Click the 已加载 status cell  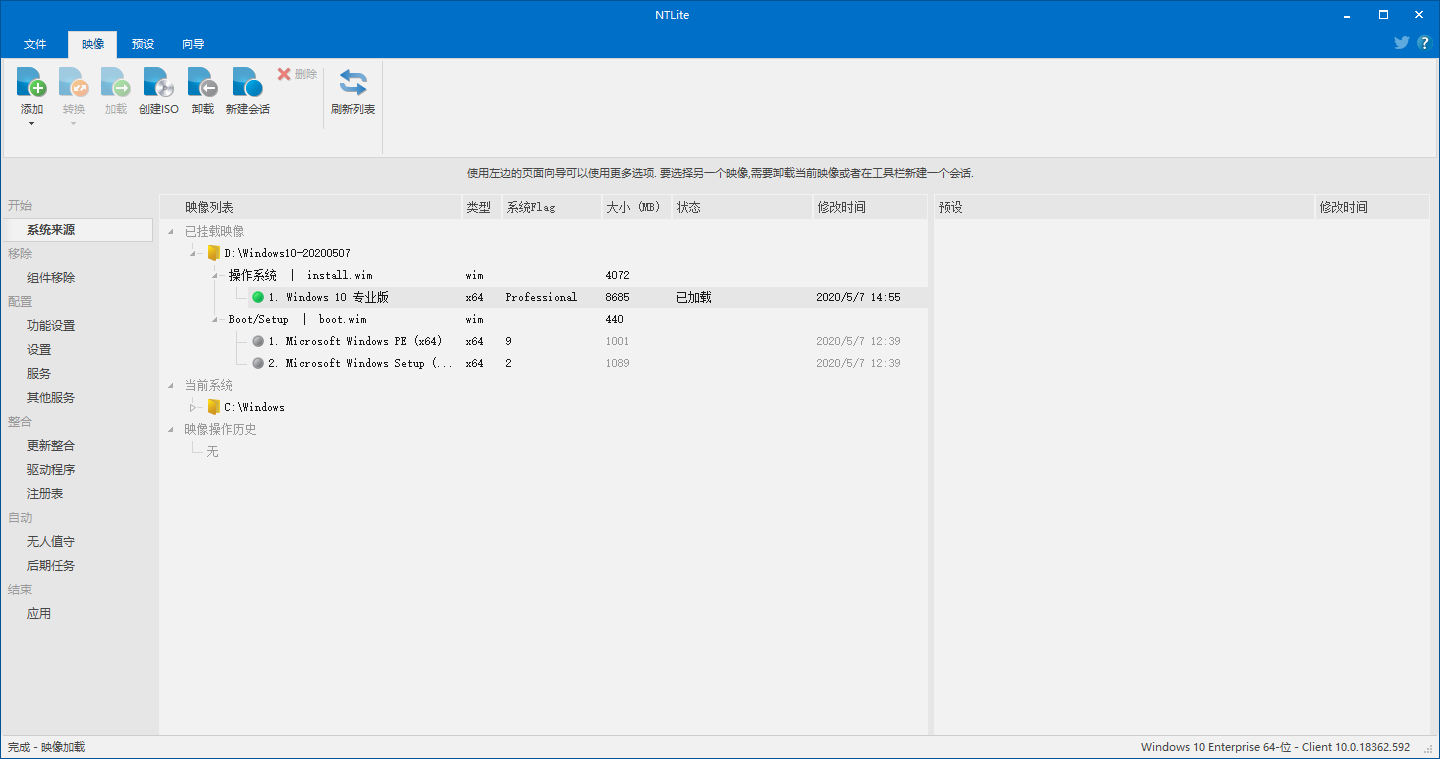(694, 297)
